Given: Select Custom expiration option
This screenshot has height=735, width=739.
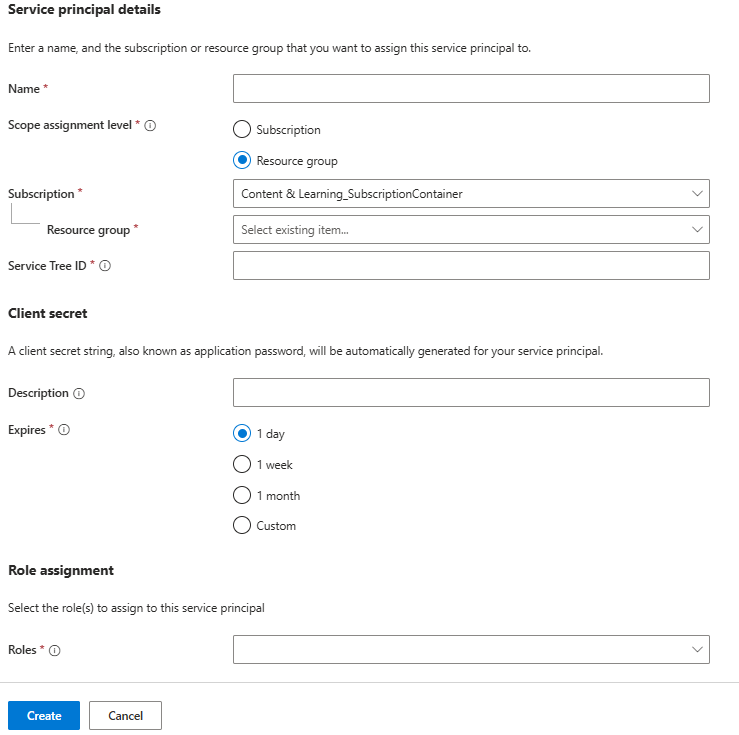Looking at the screenshot, I should click(x=241, y=525).
